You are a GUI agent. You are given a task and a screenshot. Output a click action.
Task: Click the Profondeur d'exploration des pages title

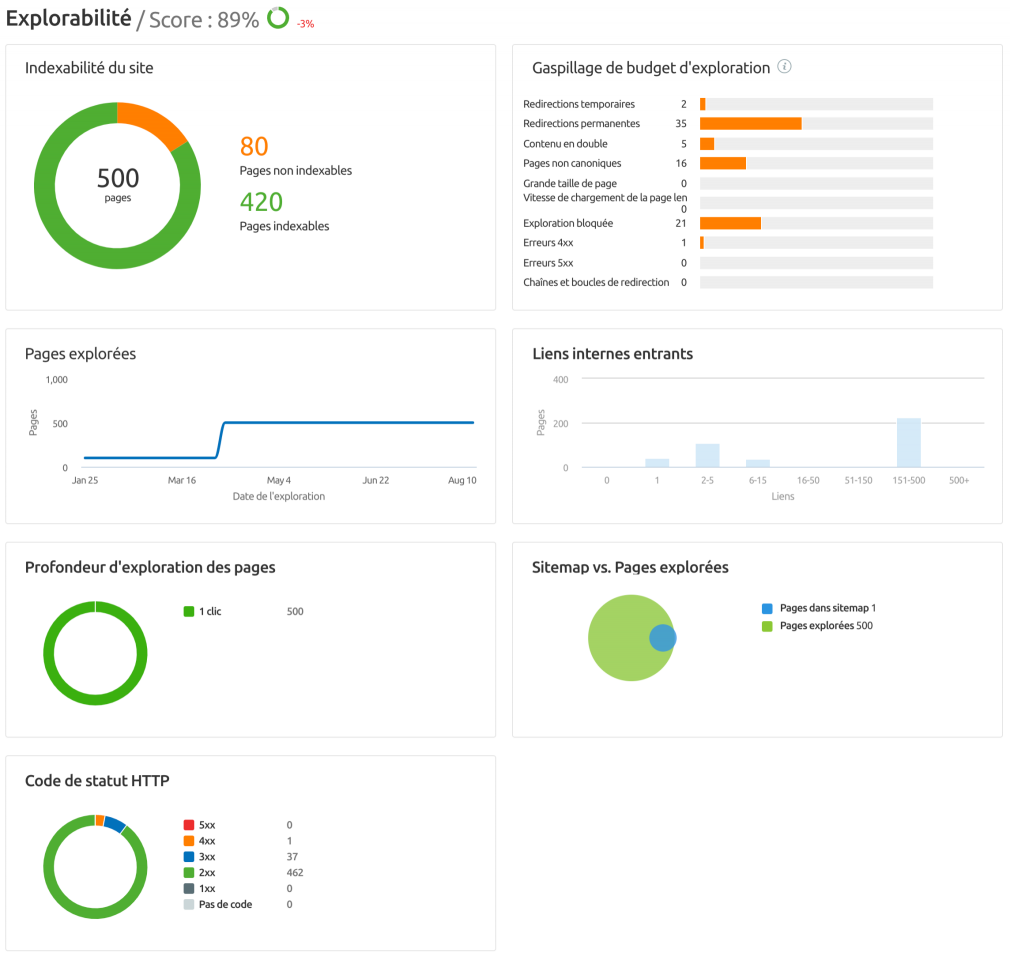pos(150,567)
